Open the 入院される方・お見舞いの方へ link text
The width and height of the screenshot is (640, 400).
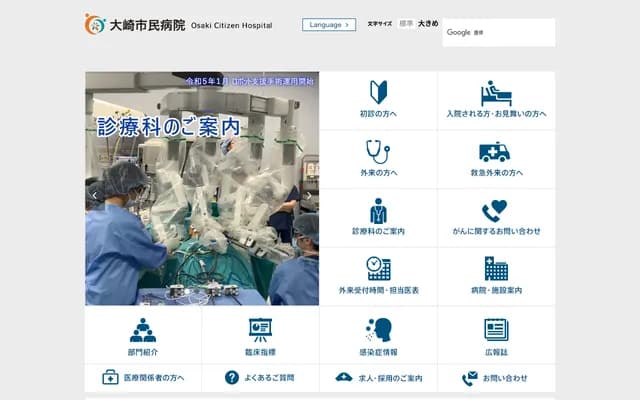[x=496, y=114]
